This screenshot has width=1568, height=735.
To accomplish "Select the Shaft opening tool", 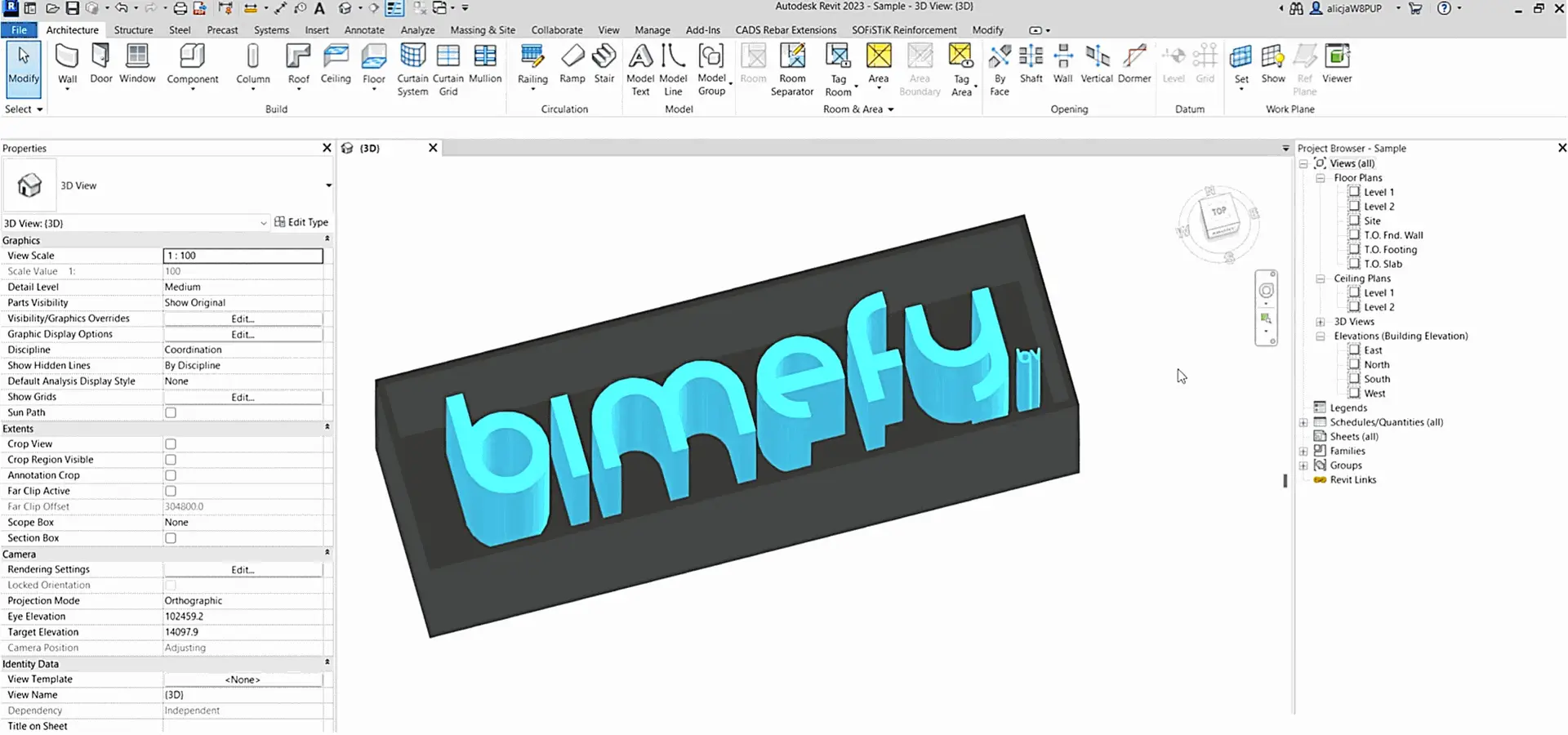I will (x=1031, y=64).
